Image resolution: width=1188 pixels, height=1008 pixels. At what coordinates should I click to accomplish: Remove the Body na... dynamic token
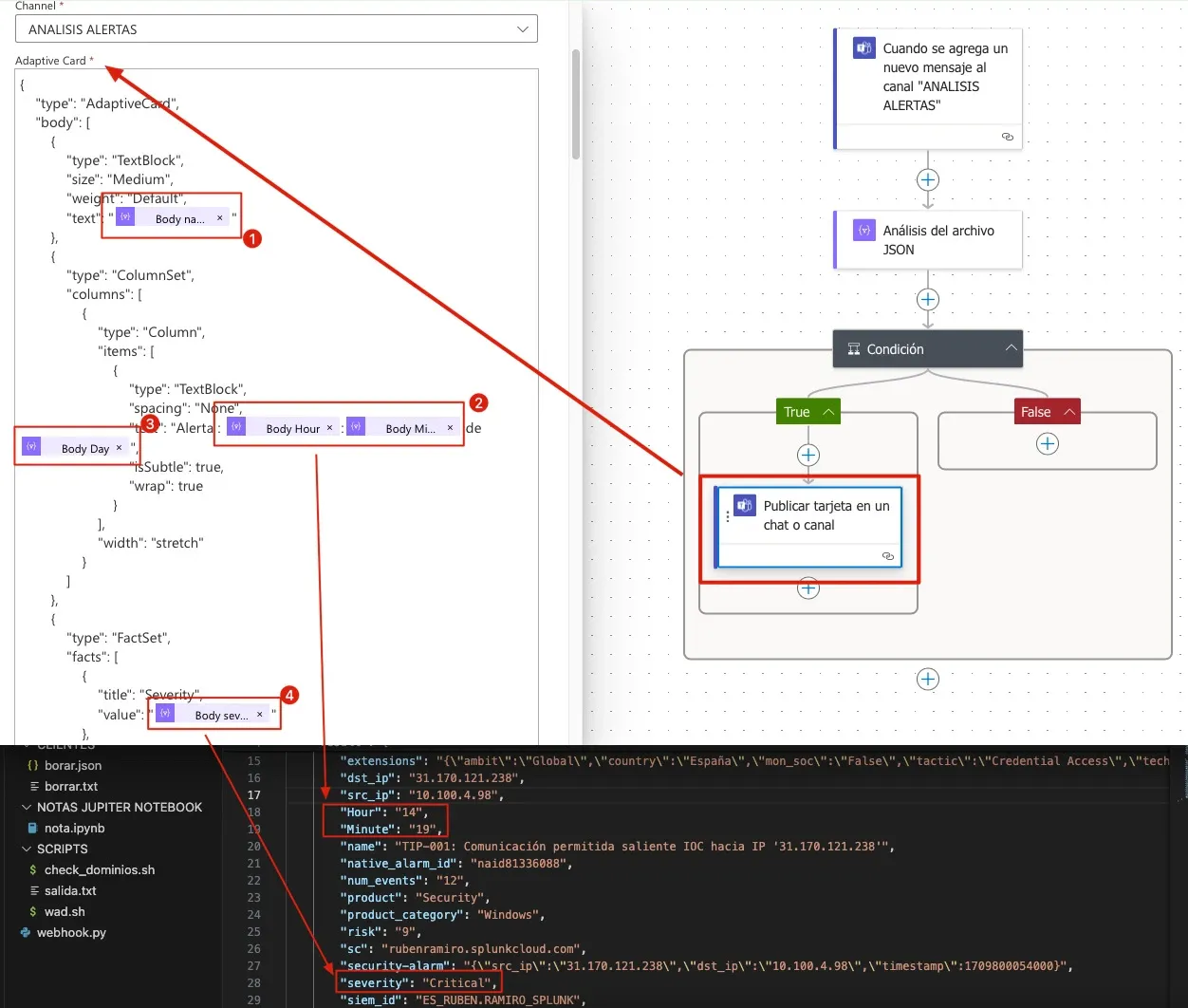220,218
